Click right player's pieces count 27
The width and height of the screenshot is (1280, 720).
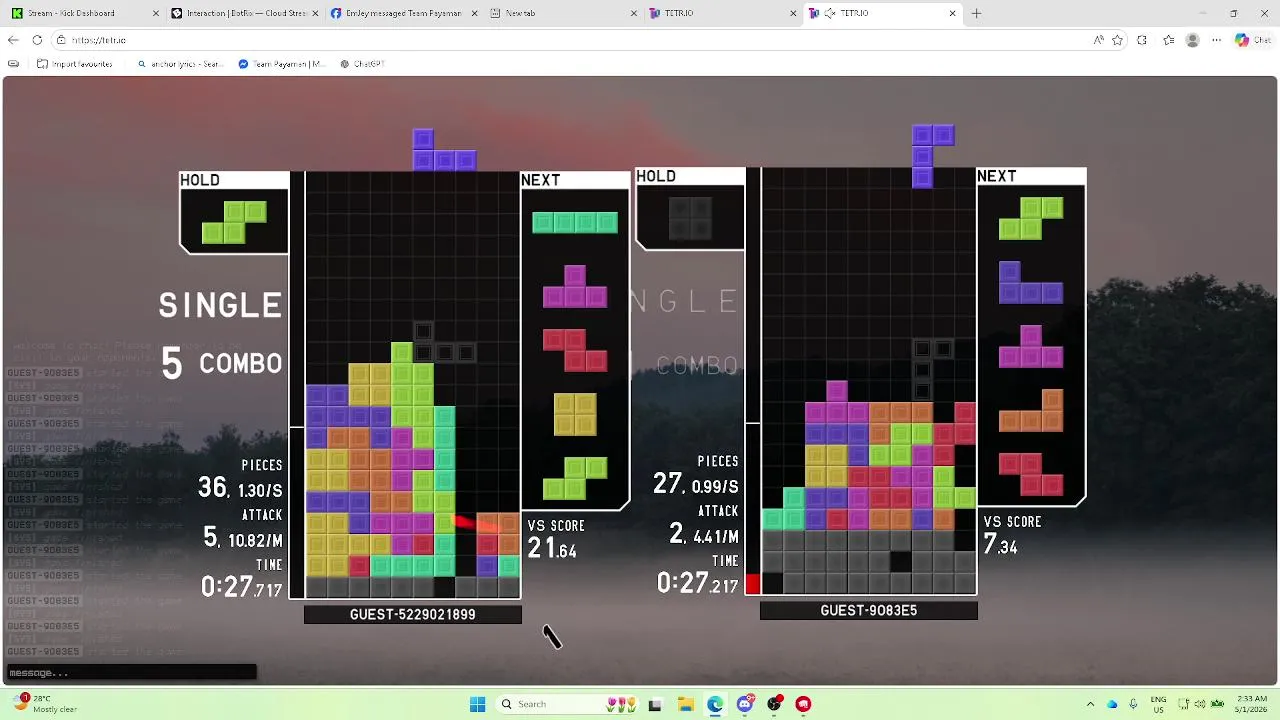coord(668,484)
